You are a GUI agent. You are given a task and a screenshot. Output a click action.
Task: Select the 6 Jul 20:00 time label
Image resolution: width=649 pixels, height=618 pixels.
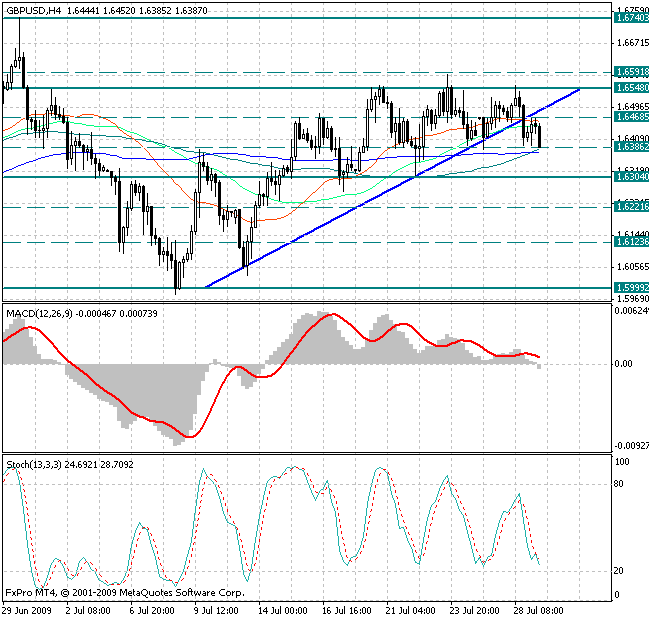[x=152, y=611]
